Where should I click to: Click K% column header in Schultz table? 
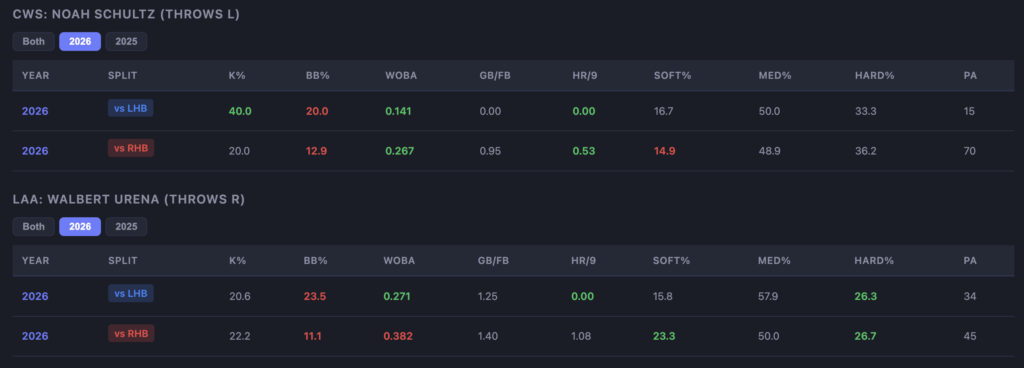[x=237, y=75]
